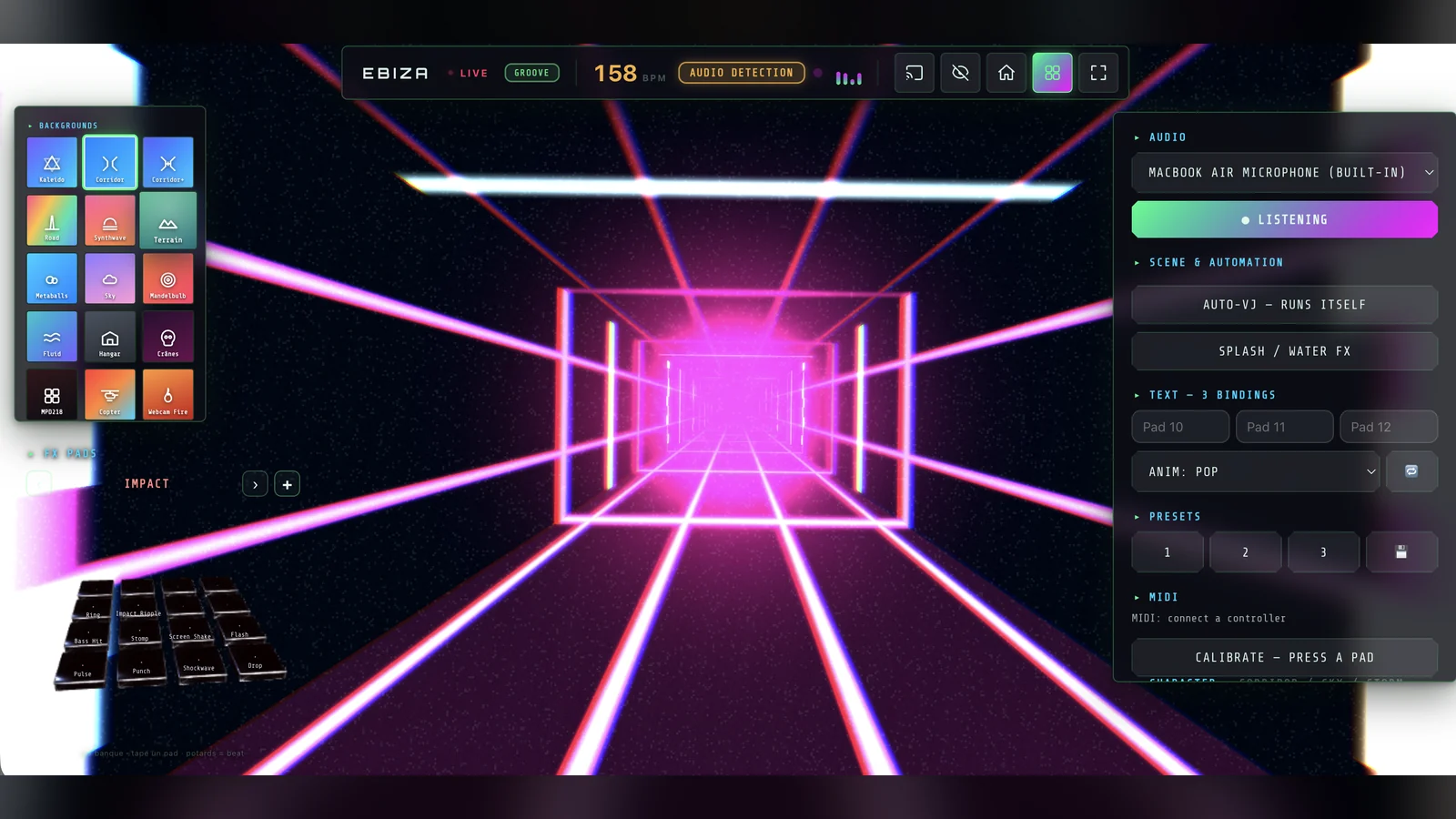Collapse the BACKGROUNDS panel header
This screenshot has width=1456, height=819.
pyautogui.click(x=63, y=126)
